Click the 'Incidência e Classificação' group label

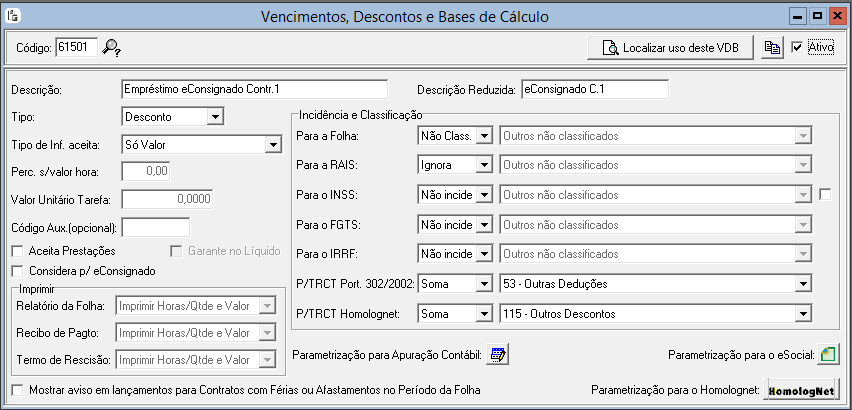pos(360,115)
